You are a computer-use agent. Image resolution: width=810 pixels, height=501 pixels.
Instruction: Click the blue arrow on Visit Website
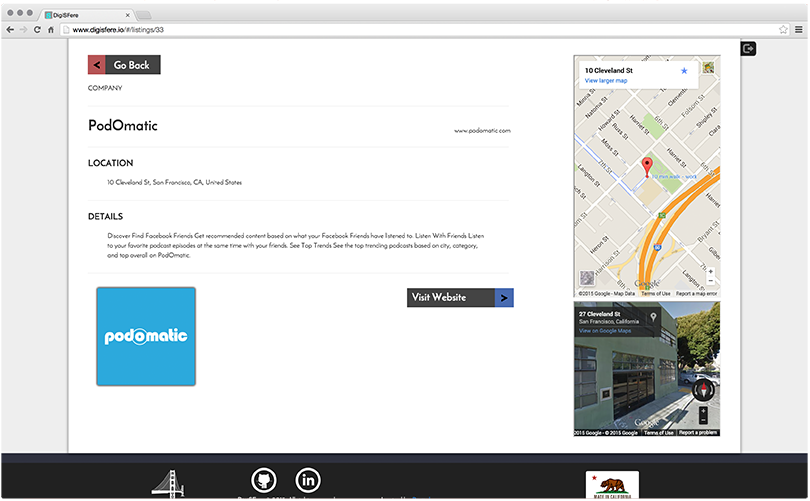click(x=504, y=298)
